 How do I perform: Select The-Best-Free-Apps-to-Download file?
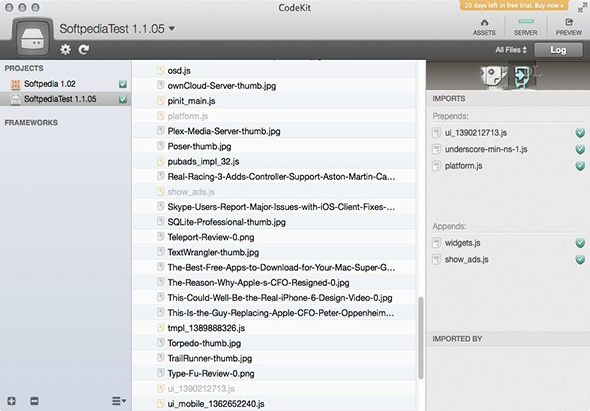[274, 267]
